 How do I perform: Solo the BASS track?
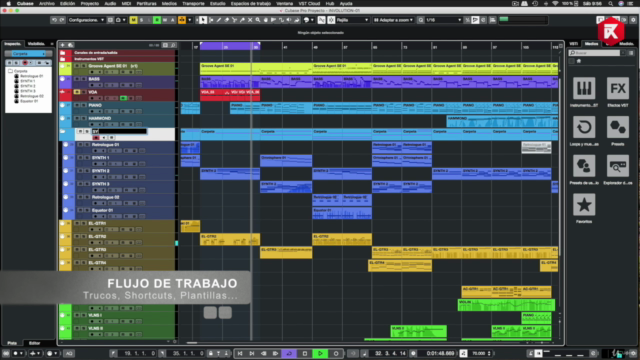tap(83, 79)
